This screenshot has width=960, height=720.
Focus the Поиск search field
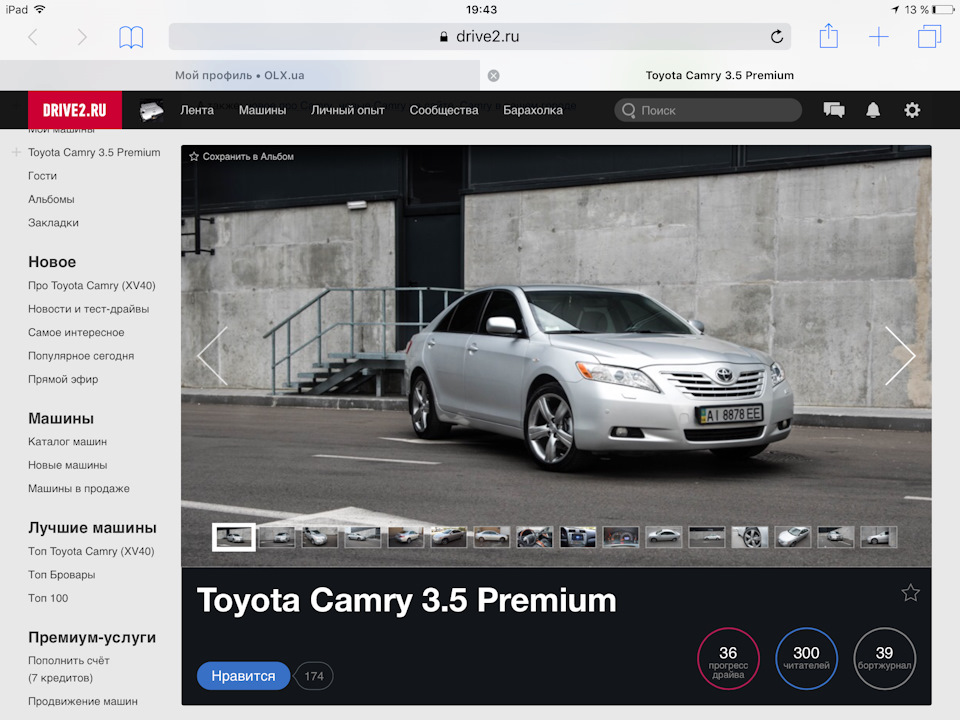point(708,111)
